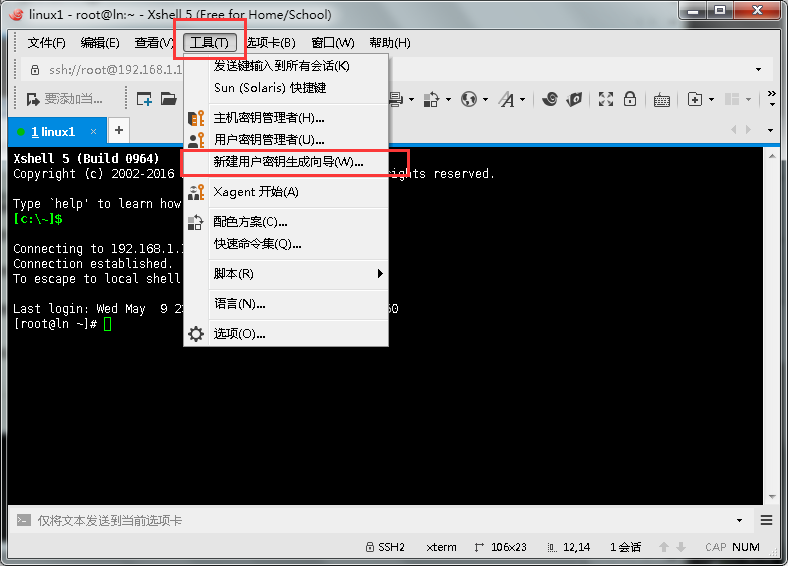Open 用户密钥管理者(U)...
The width and height of the screenshot is (788, 566).
pyautogui.click(x=286, y=139)
